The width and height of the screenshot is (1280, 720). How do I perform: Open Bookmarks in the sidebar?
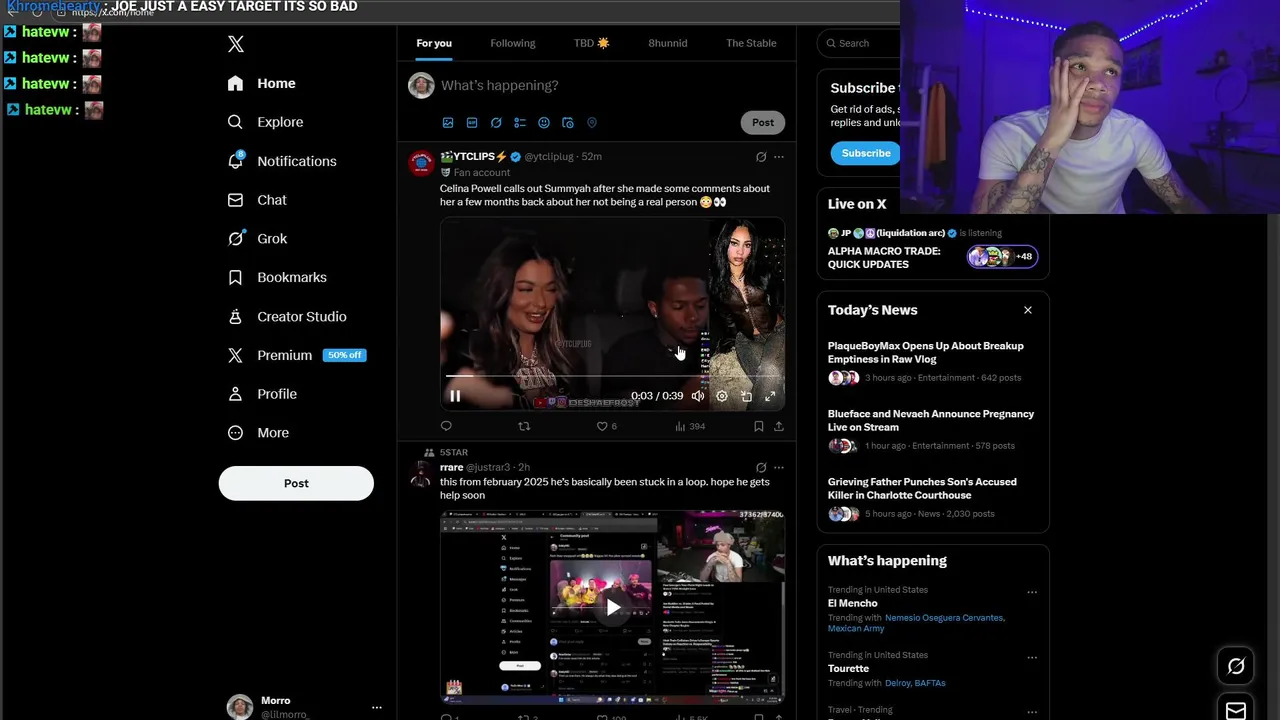[x=278, y=277]
